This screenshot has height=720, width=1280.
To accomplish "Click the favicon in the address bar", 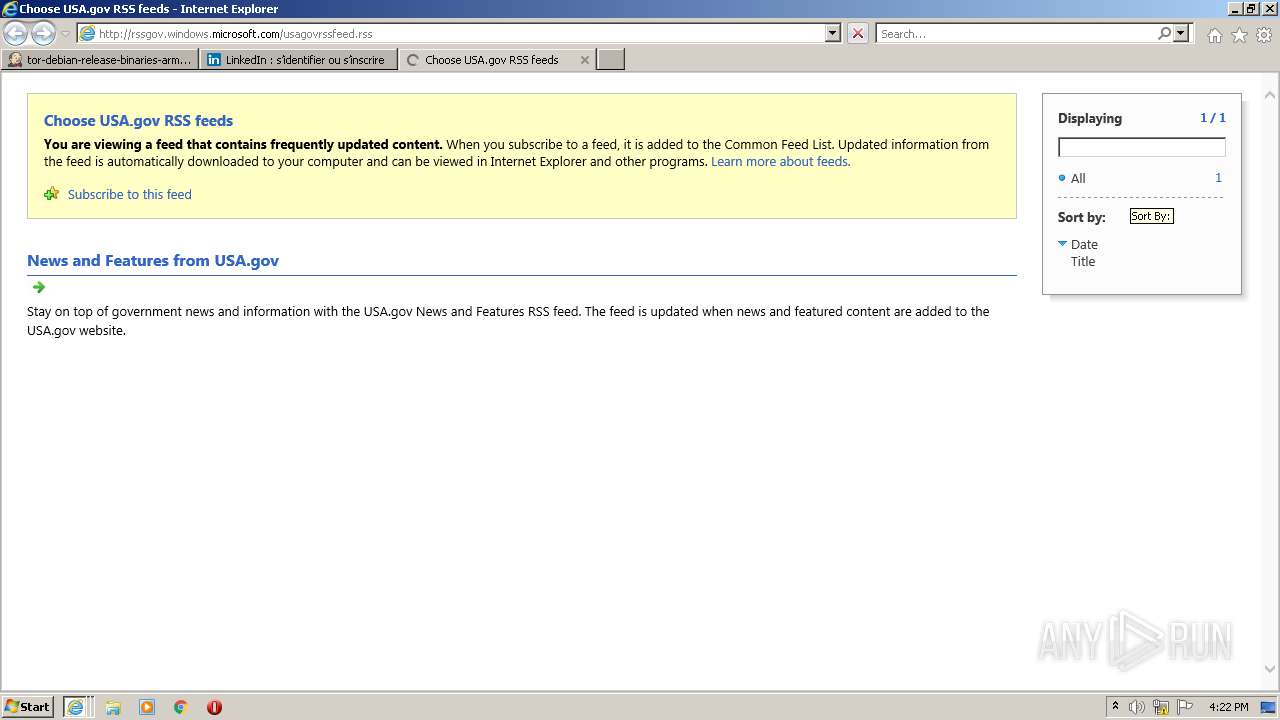I will click(x=88, y=33).
